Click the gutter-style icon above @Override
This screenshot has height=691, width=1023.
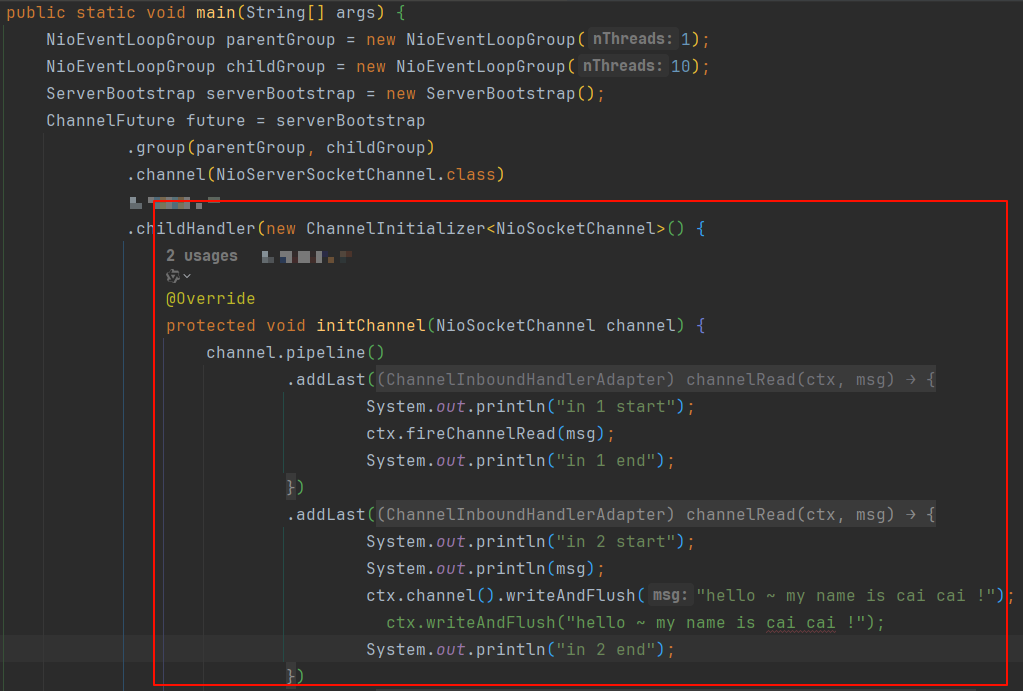173,276
